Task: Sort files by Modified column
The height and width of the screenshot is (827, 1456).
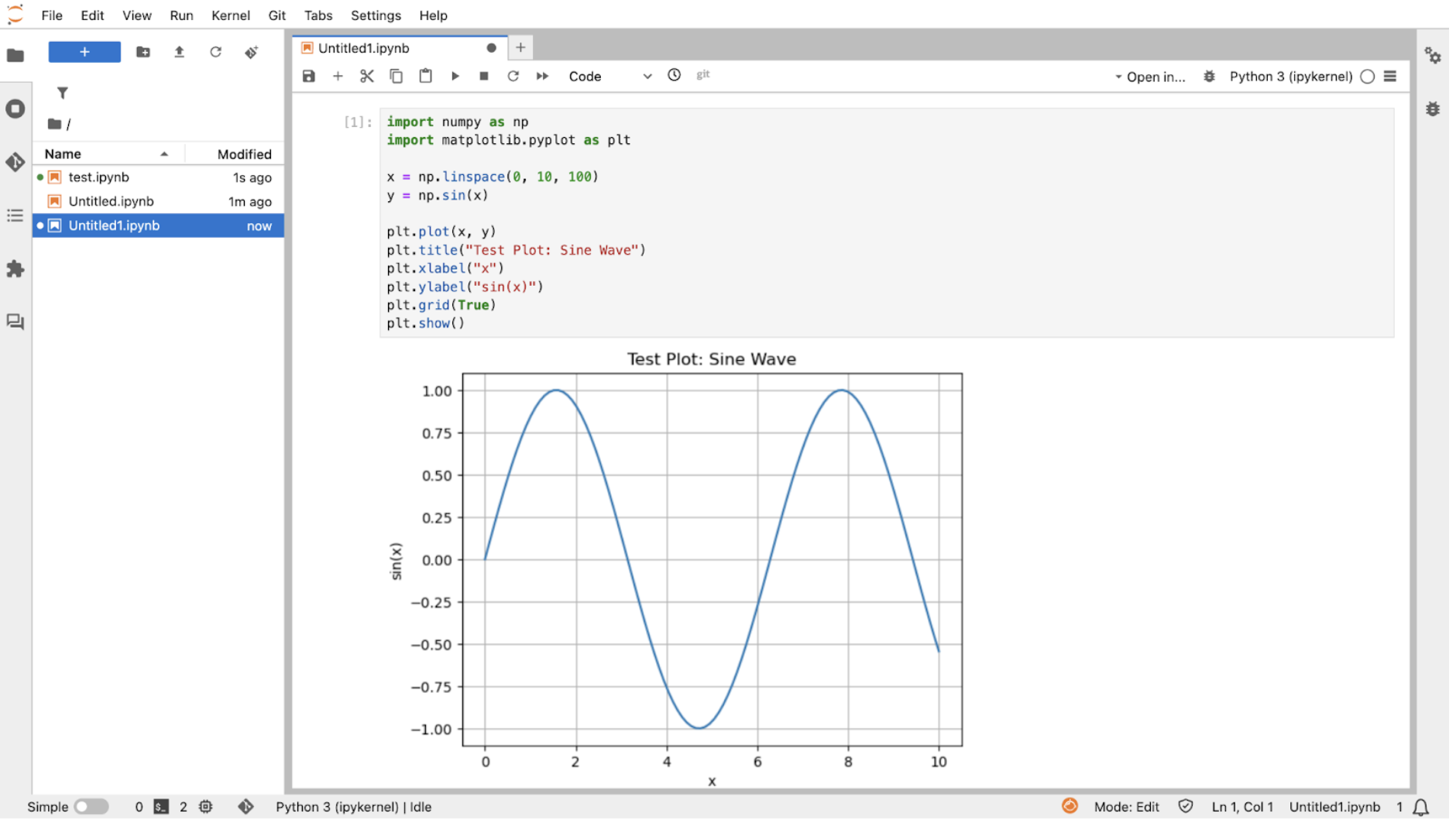Action: pos(235,153)
